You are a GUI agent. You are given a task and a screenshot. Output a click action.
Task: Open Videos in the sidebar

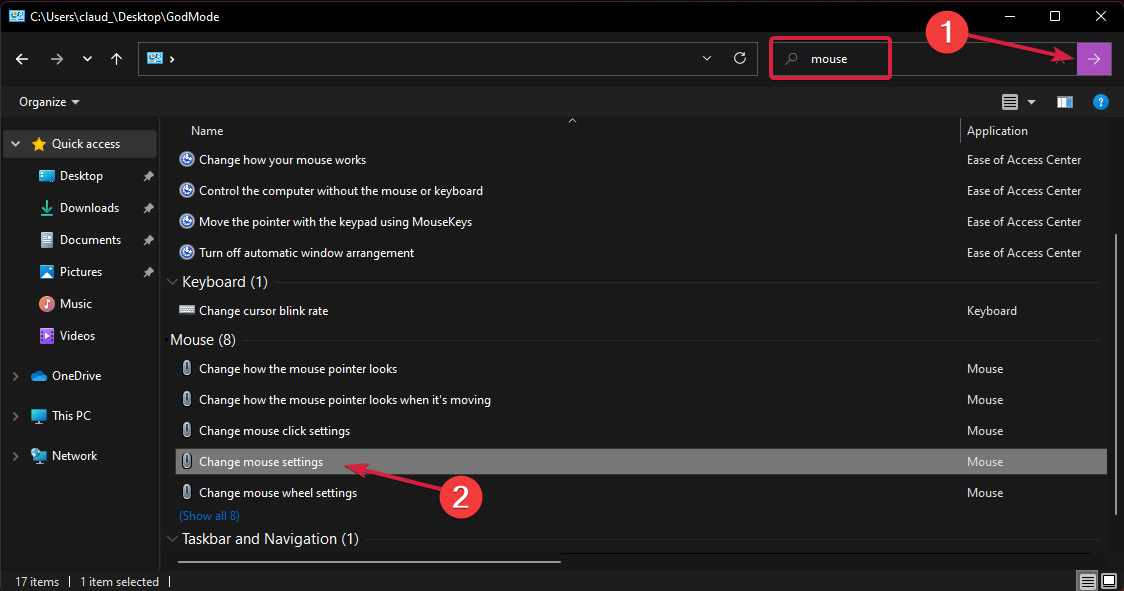pyautogui.click(x=77, y=336)
